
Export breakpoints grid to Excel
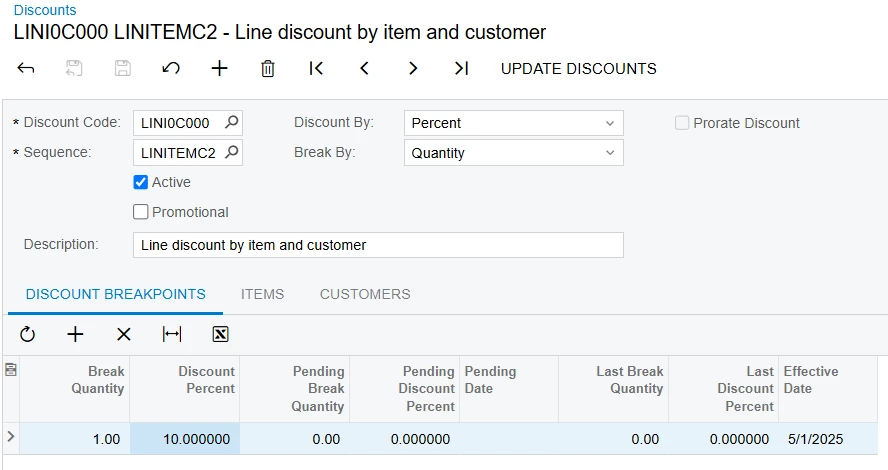(221, 335)
